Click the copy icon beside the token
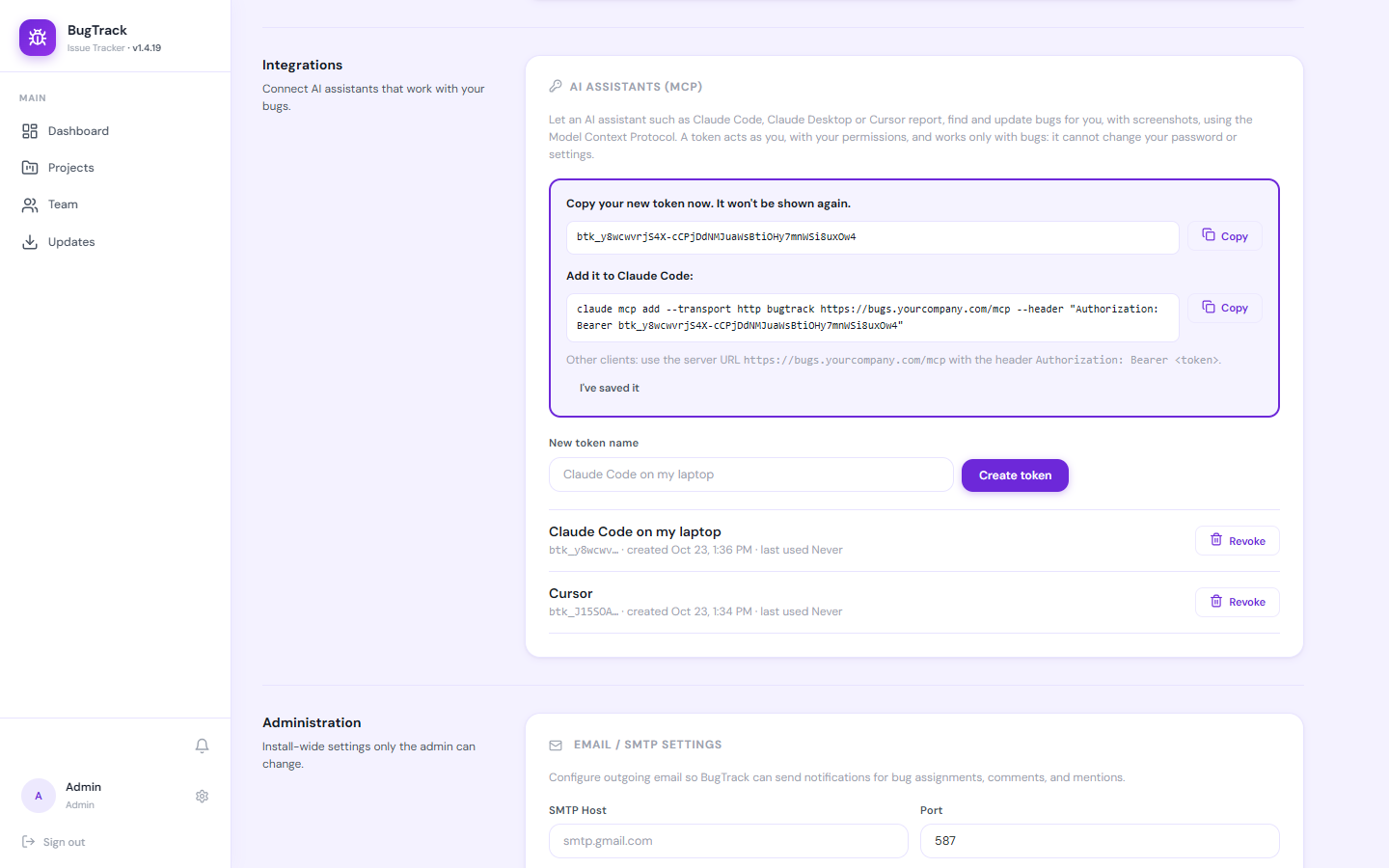This screenshot has height=868, width=1389. (x=1208, y=234)
